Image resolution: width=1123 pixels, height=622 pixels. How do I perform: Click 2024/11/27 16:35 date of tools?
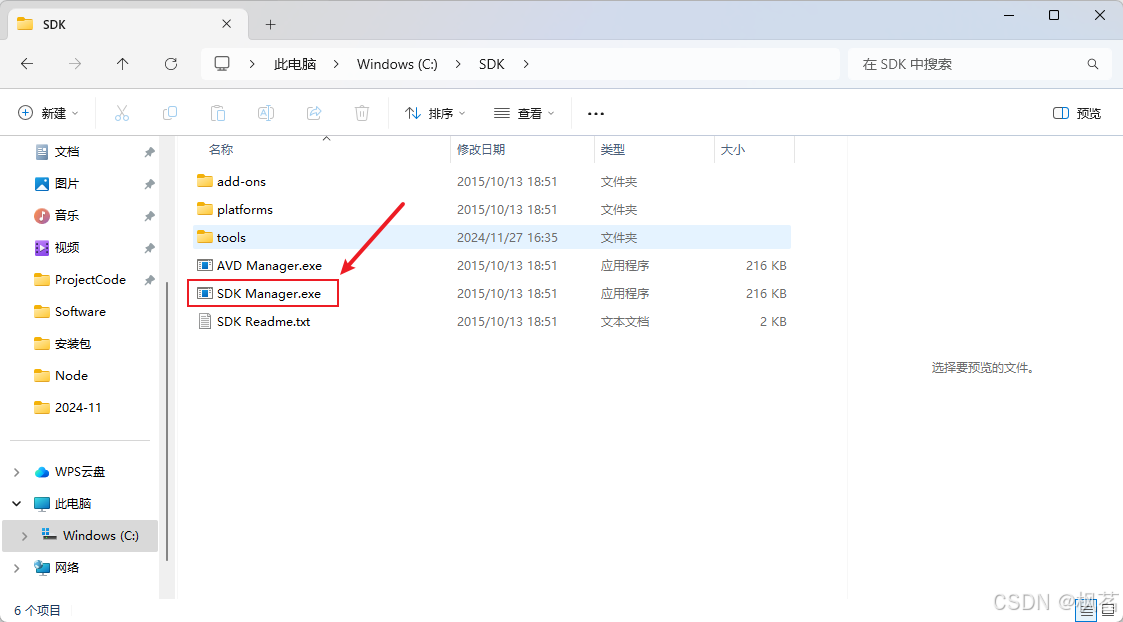pos(507,237)
